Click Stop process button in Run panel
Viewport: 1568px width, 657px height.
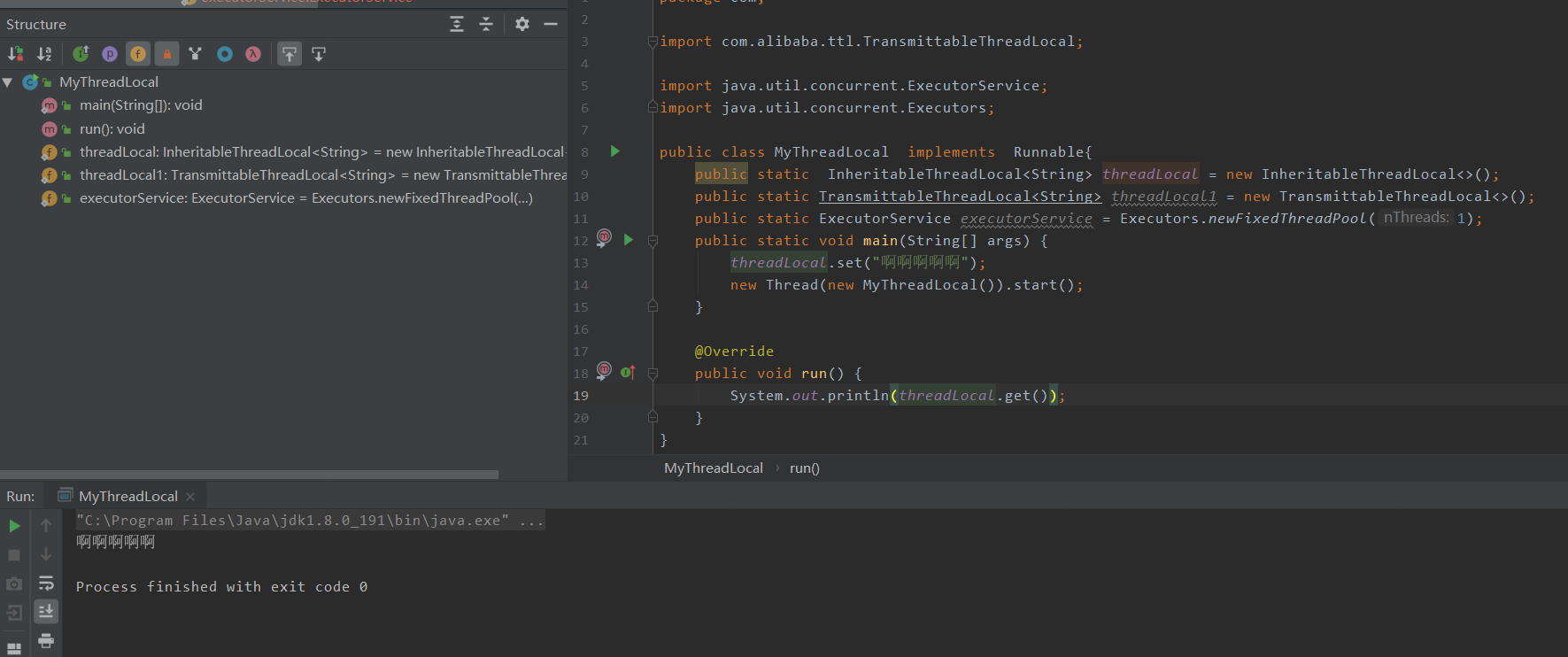click(x=14, y=555)
